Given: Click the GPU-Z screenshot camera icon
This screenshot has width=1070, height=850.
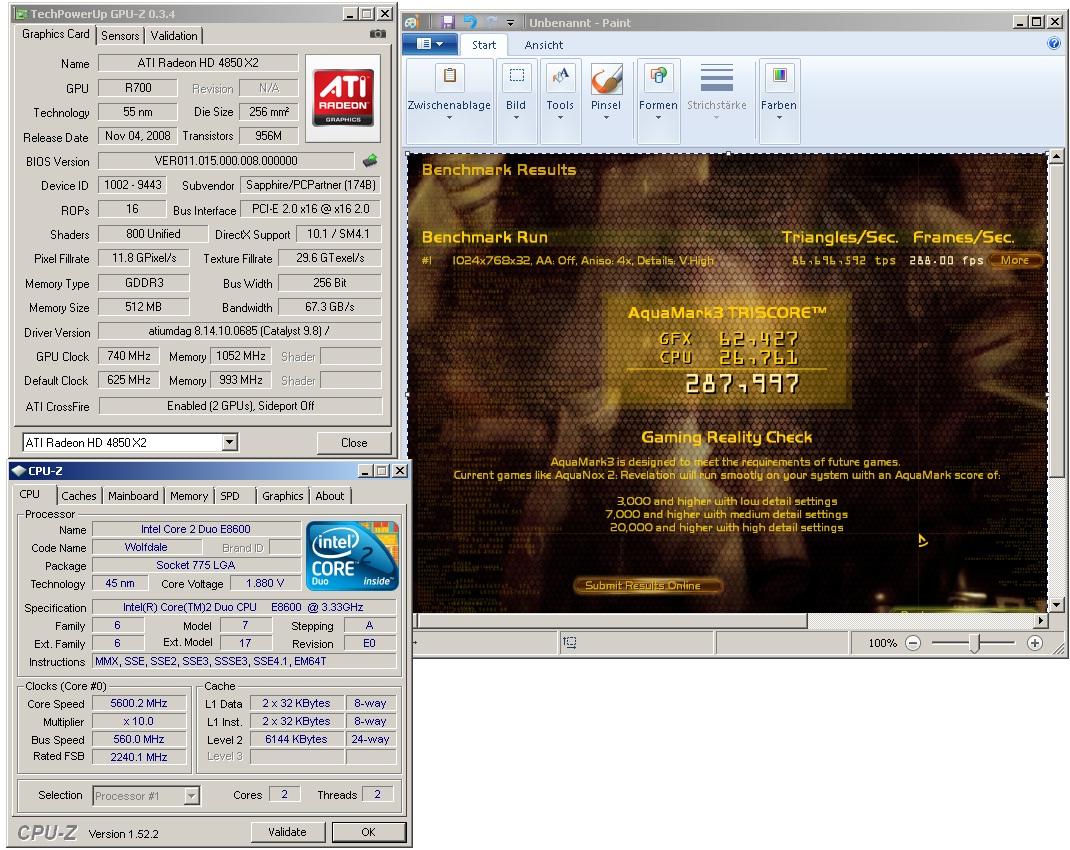Looking at the screenshot, I should click(377, 34).
